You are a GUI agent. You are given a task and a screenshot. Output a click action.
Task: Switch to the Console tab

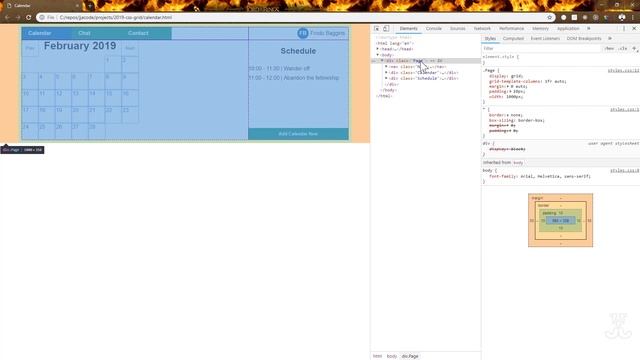coord(433,29)
